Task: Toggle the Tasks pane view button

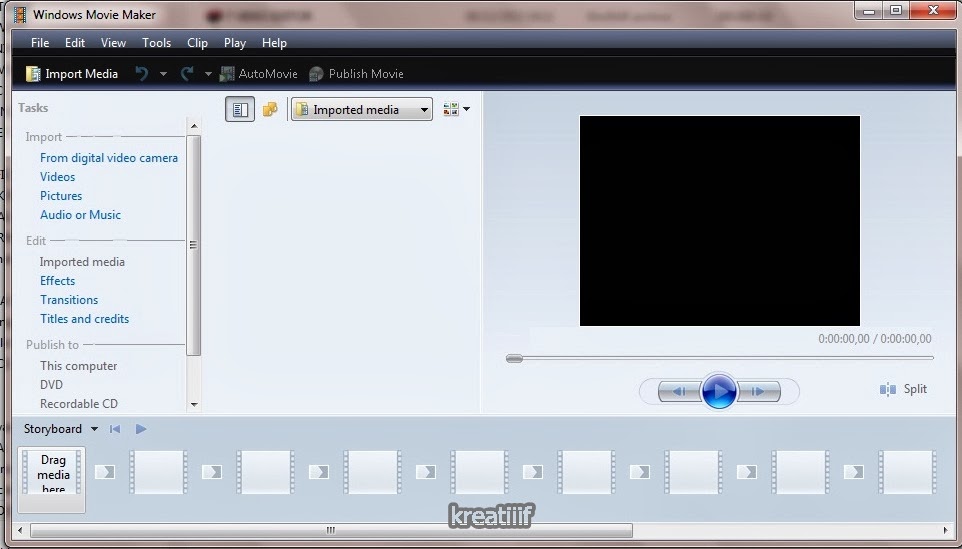Action: pos(240,110)
